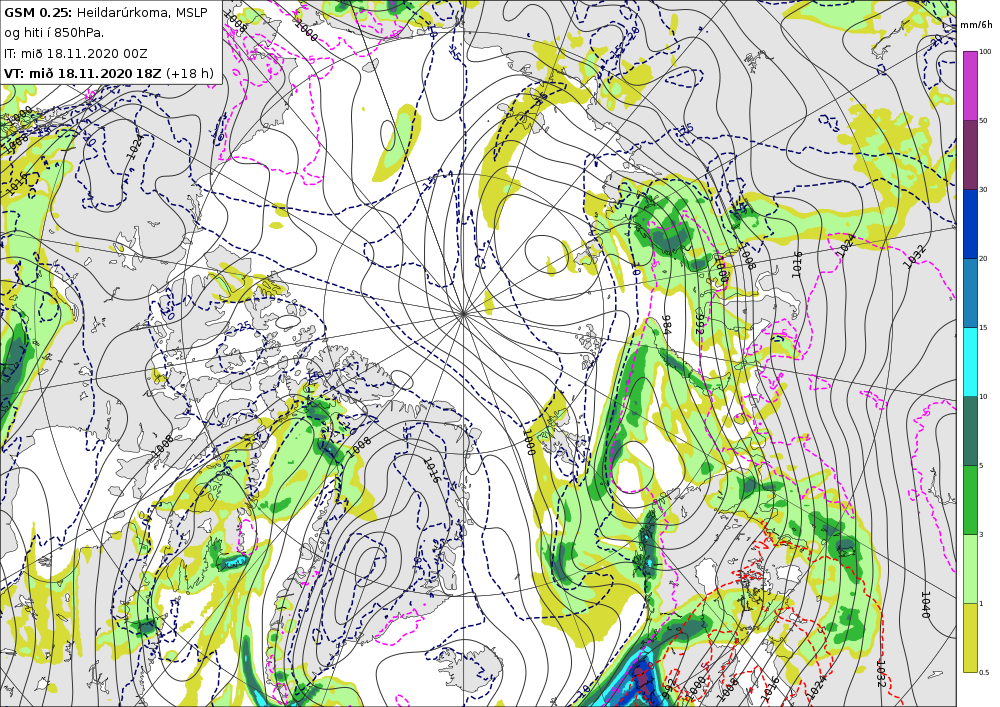The height and width of the screenshot is (707, 1000).
Task: Click the legend tick label '30'
Action: (983, 189)
